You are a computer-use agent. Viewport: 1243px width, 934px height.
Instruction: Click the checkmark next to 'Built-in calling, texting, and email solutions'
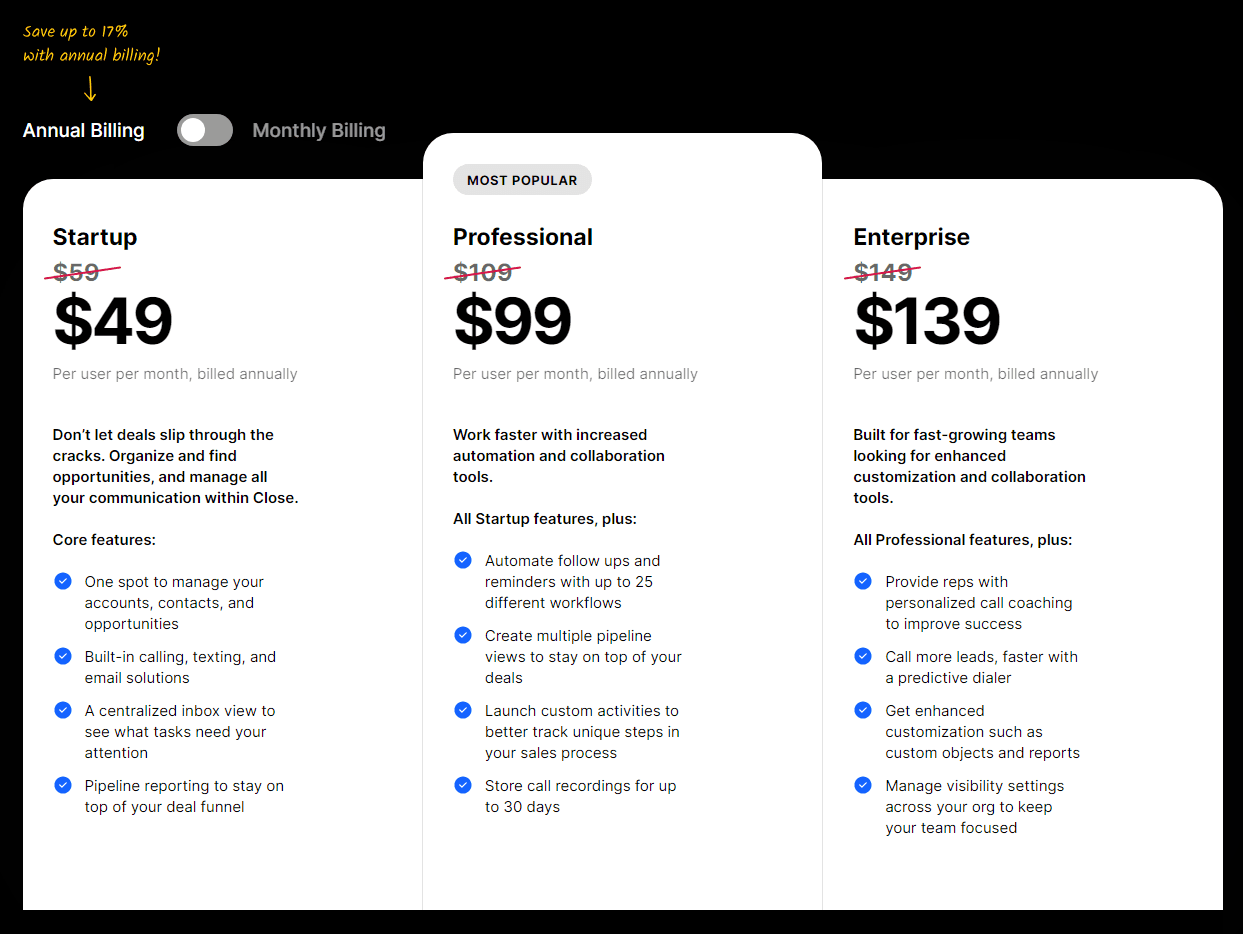pyautogui.click(x=63, y=656)
